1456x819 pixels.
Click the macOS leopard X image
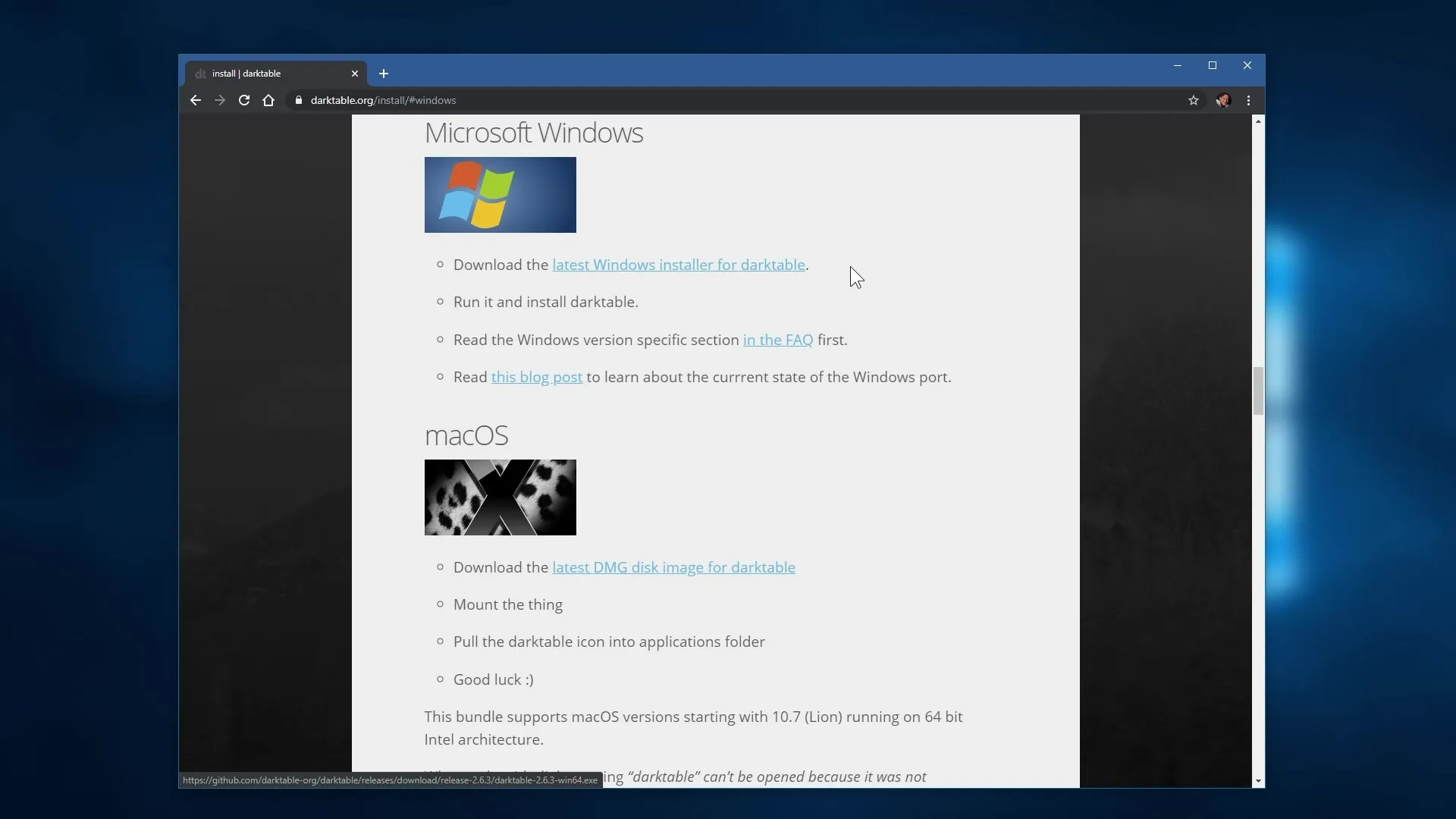(500, 497)
